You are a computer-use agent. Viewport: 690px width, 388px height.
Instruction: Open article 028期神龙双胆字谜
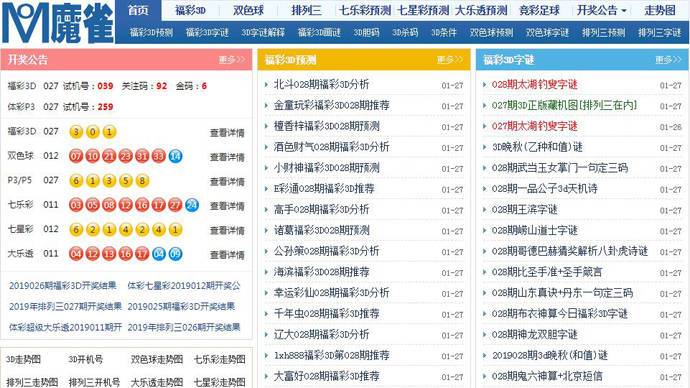coord(534,334)
